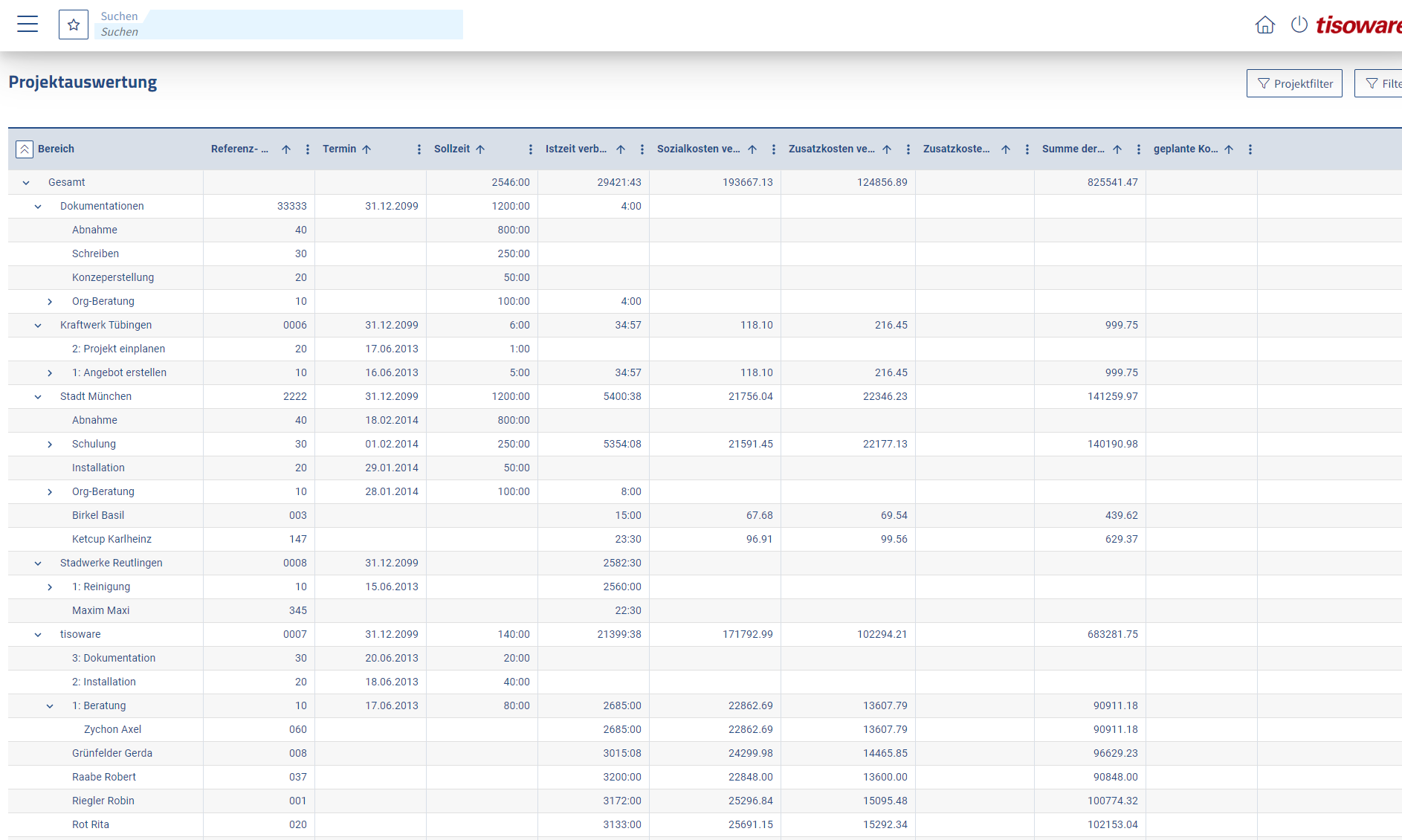1402x840 pixels.
Task: Sort ascending by Termin column arrow
Action: [x=366, y=149]
